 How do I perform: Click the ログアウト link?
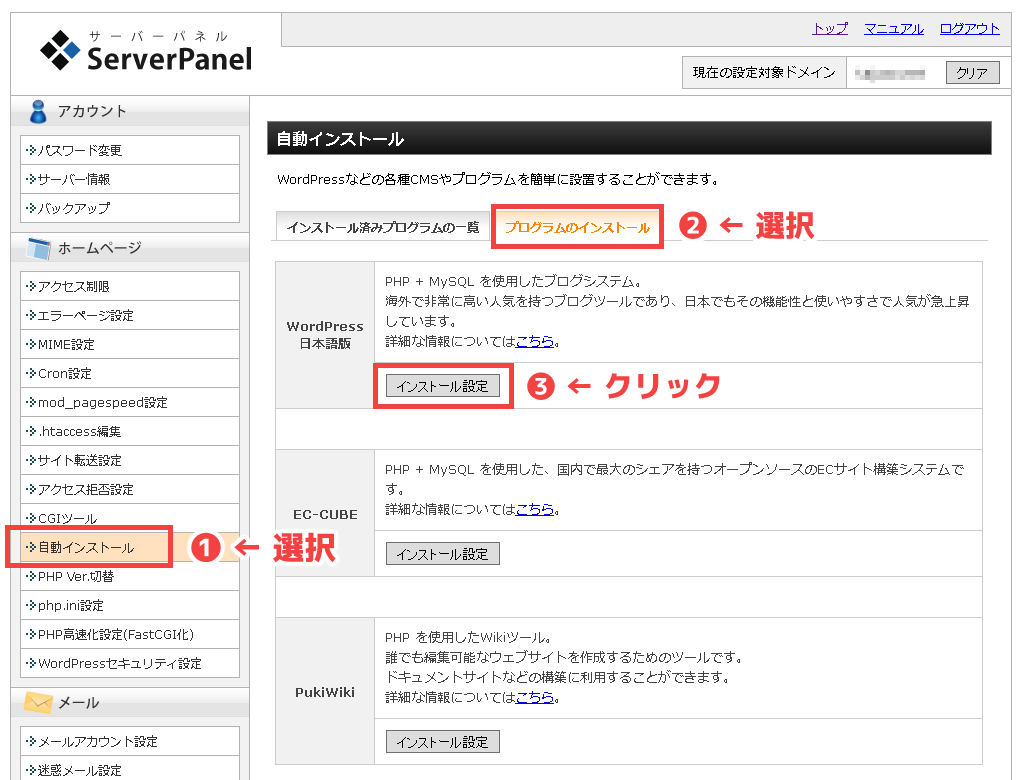(969, 29)
